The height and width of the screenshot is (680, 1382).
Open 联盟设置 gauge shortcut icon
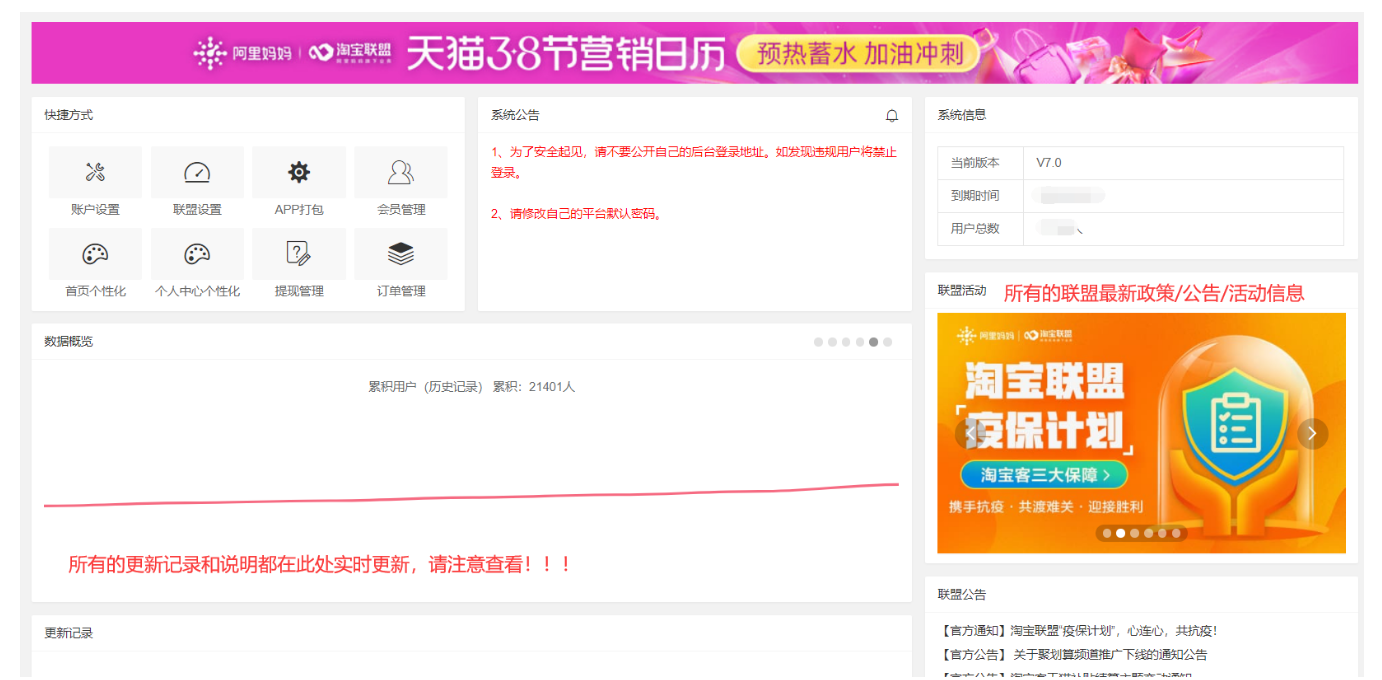tap(197, 172)
